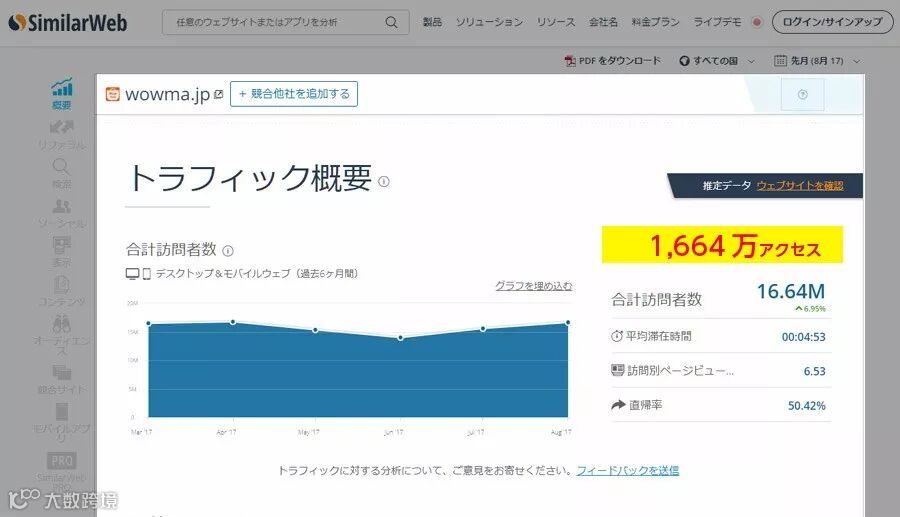This screenshot has width=900, height=517.
Task: Select the オーディエンス binoculars sidebar icon
Action: [61, 324]
